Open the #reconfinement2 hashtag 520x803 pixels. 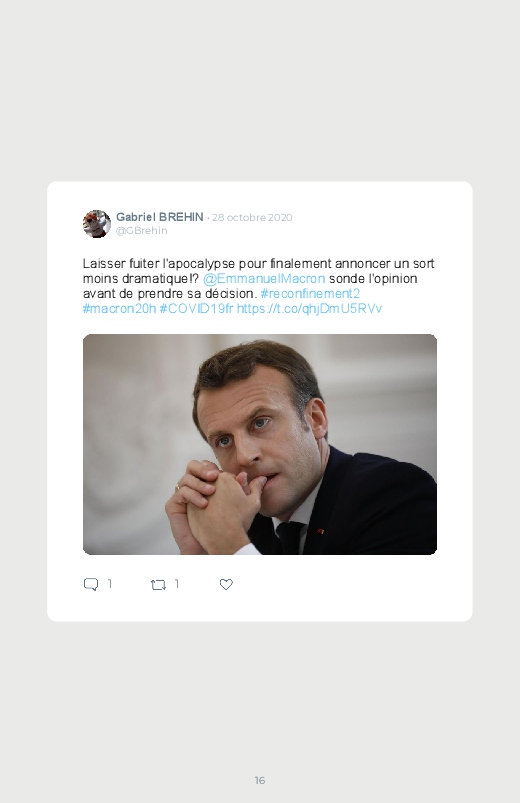[310, 293]
